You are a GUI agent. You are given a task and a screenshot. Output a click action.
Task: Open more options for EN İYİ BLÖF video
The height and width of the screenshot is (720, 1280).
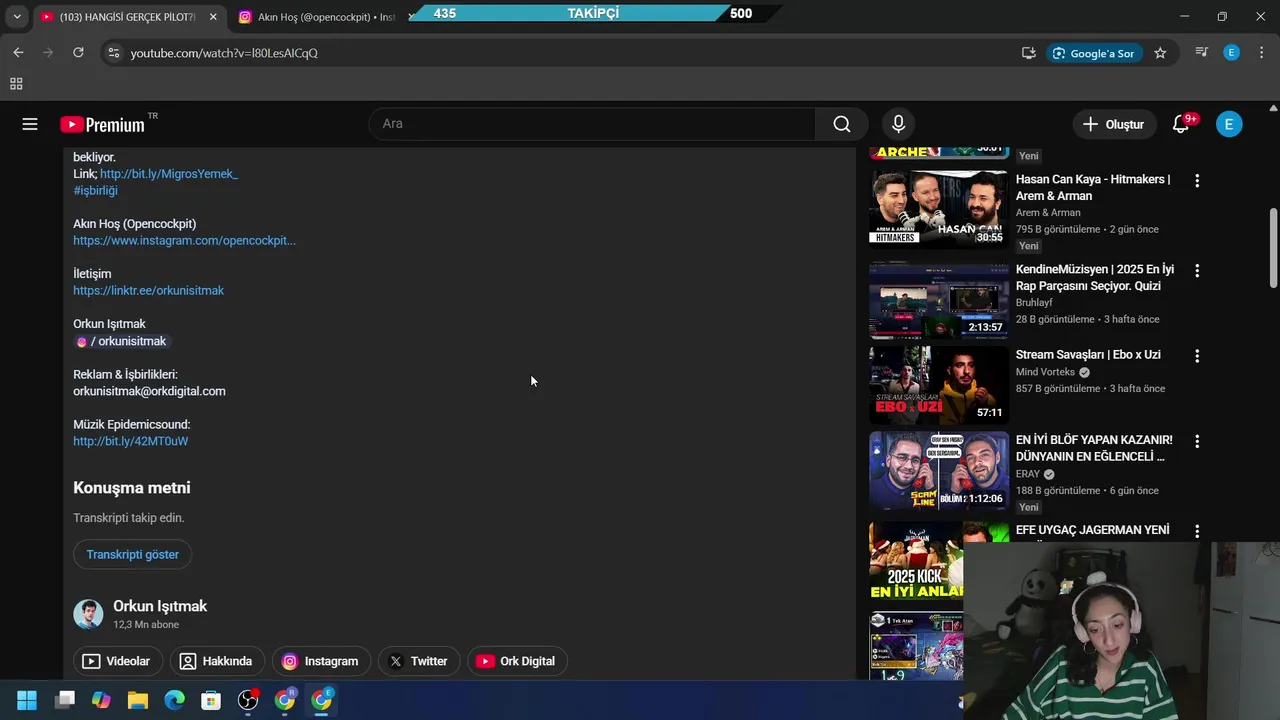pyautogui.click(x=1197, y=441)
